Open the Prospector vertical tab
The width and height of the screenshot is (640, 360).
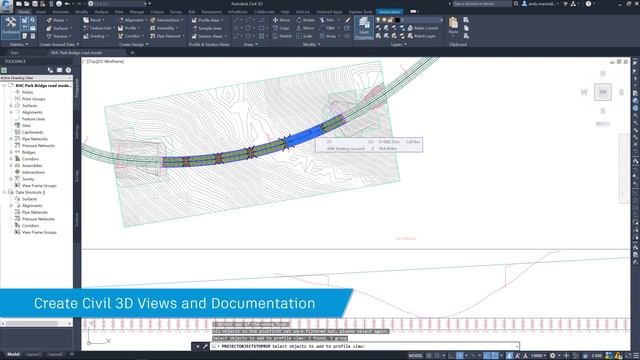pyautogui.click(x=77, y=88)
